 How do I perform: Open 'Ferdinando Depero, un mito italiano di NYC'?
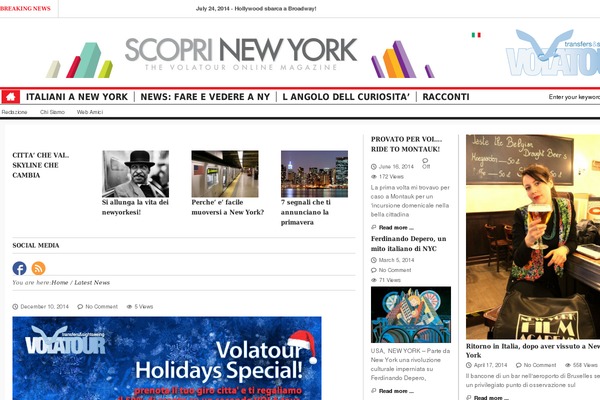pos(409,243)
